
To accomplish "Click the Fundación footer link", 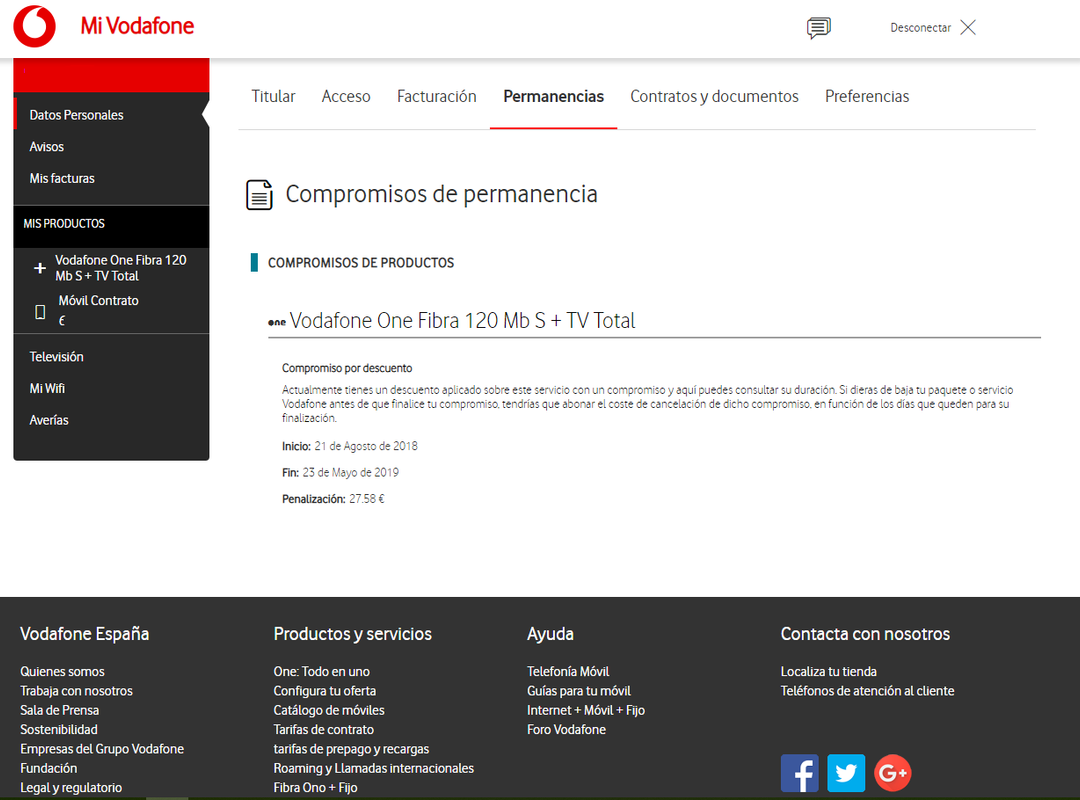I will [x=49, y=768].
